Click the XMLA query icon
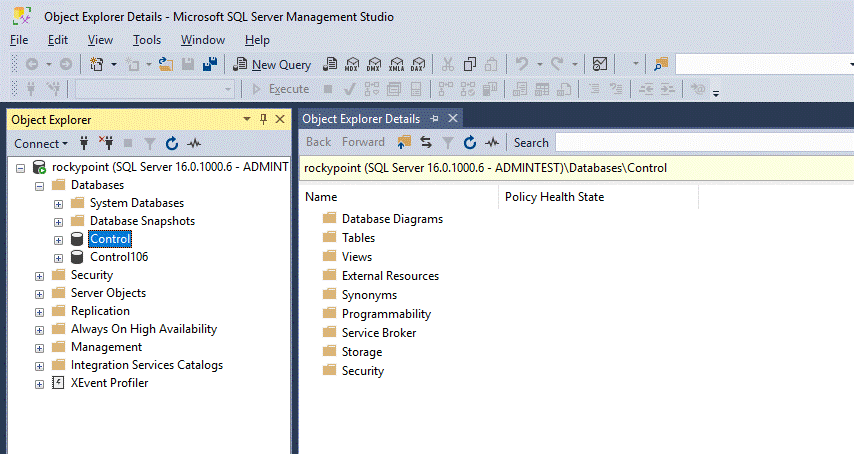The width and height of the screenshot is (854, 454). click(396, 64)
